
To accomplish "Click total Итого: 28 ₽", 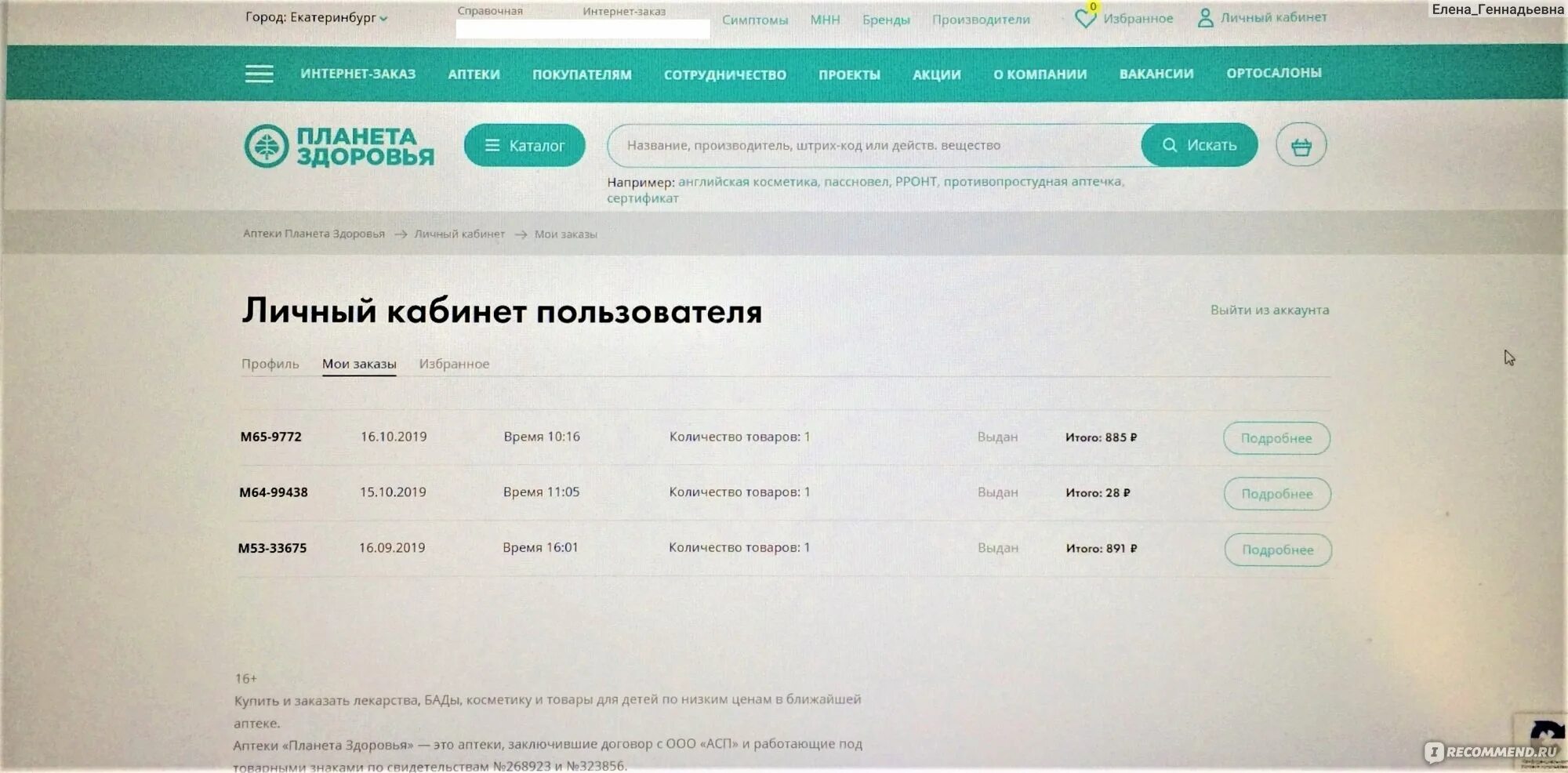I will click(x=1098, y=493).
